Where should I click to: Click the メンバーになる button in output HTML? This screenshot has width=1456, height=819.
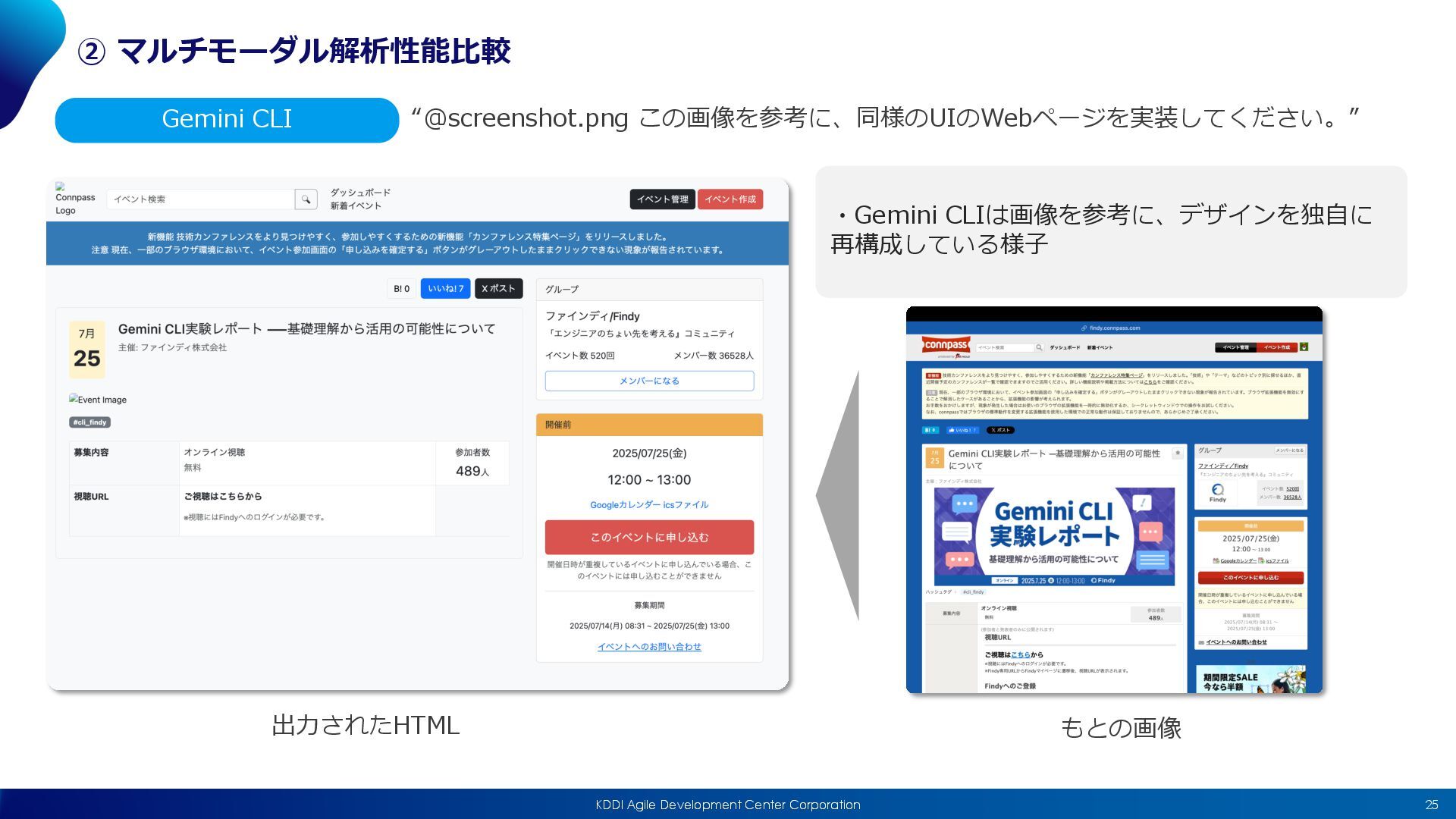tap(649, 381)
